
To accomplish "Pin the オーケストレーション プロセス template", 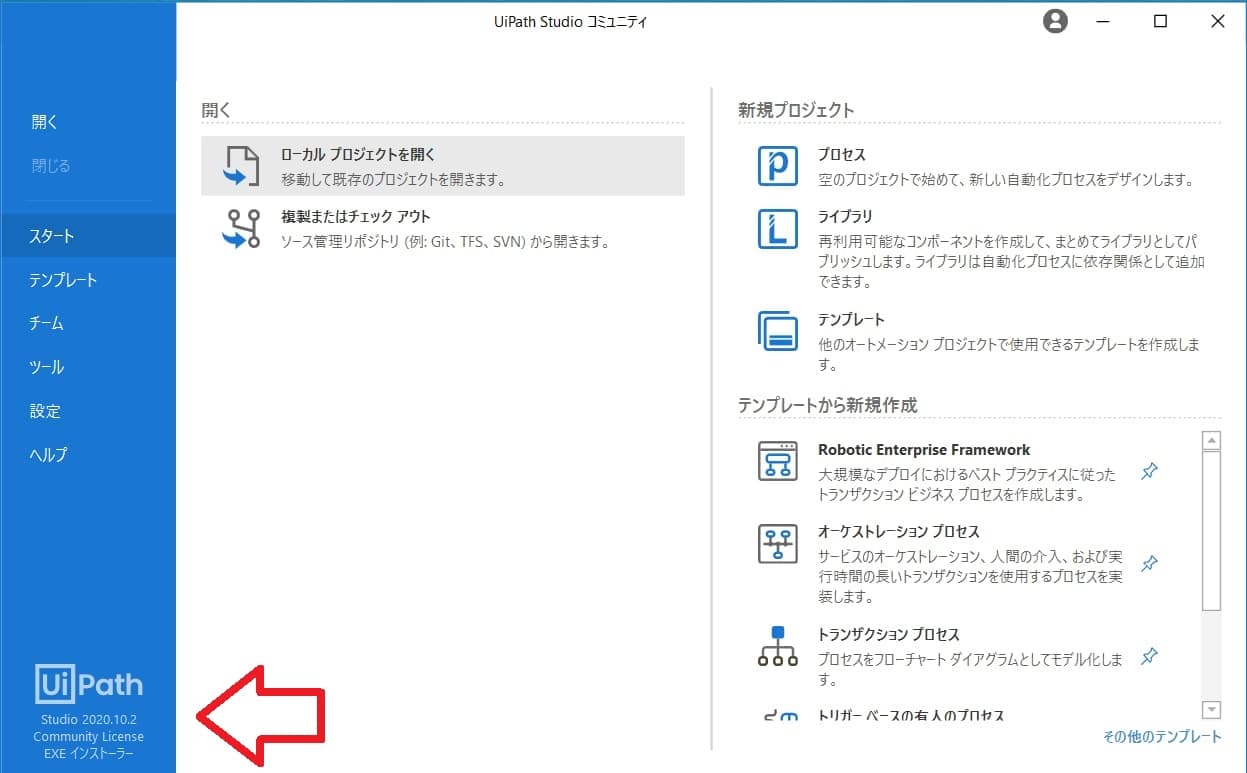I will pos(1150,564).
